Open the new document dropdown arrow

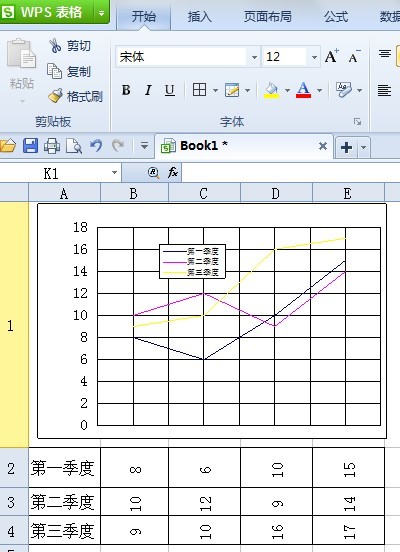(364, 147)
